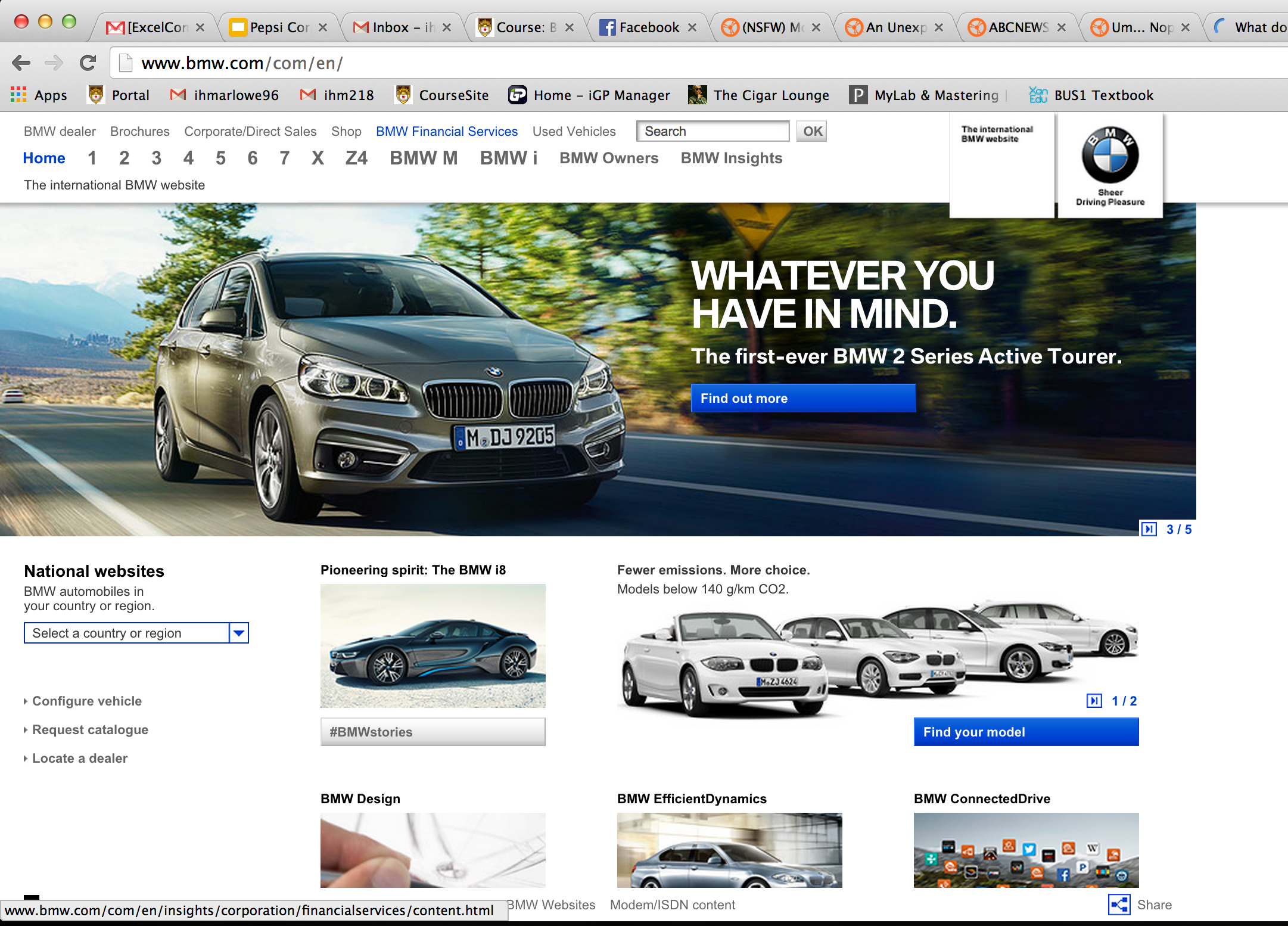Close the [ExcelCon Gmail tab
The width and height of the screenshot is (1288, 926).
pos(200,27)
